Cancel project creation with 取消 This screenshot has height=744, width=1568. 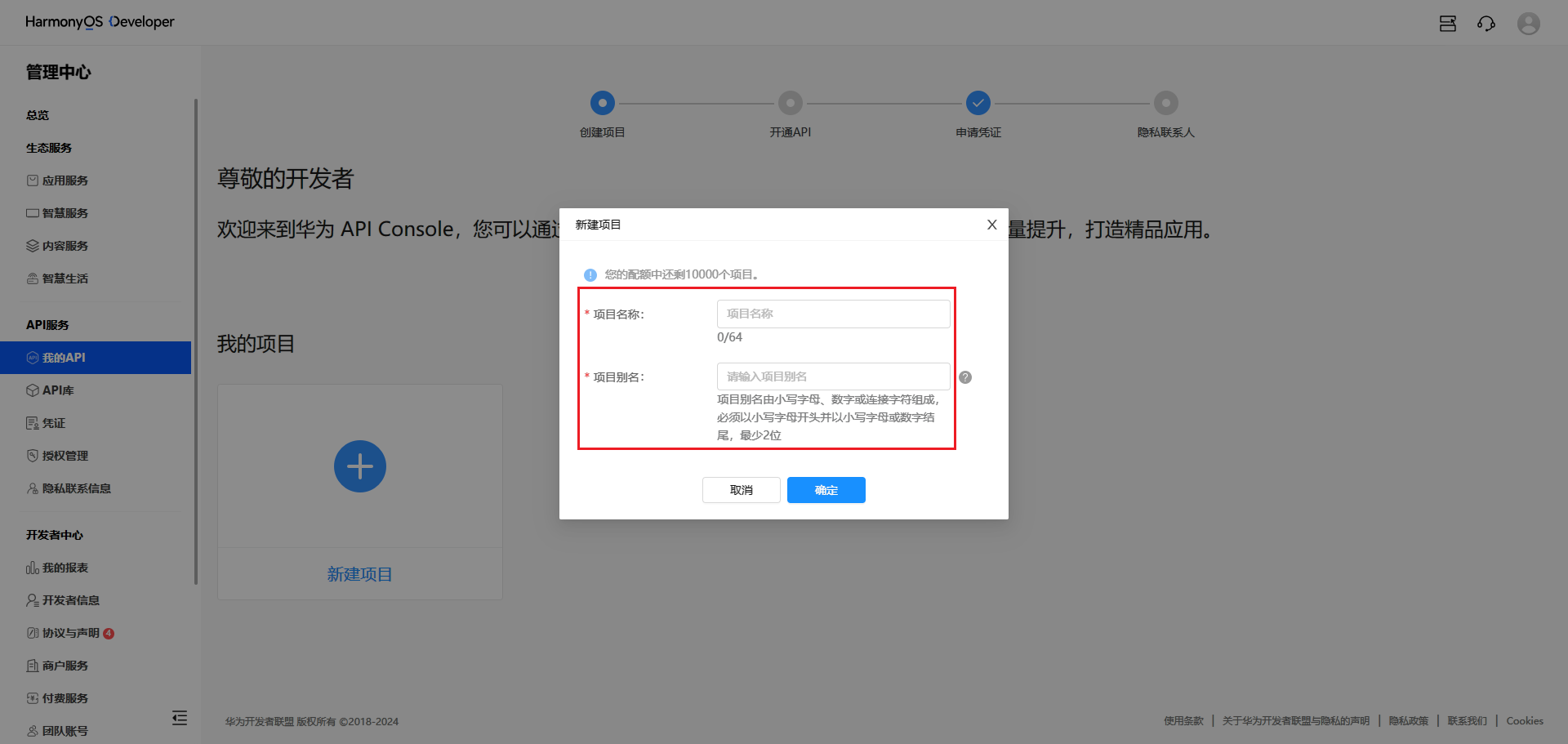[x=741, y=490]
